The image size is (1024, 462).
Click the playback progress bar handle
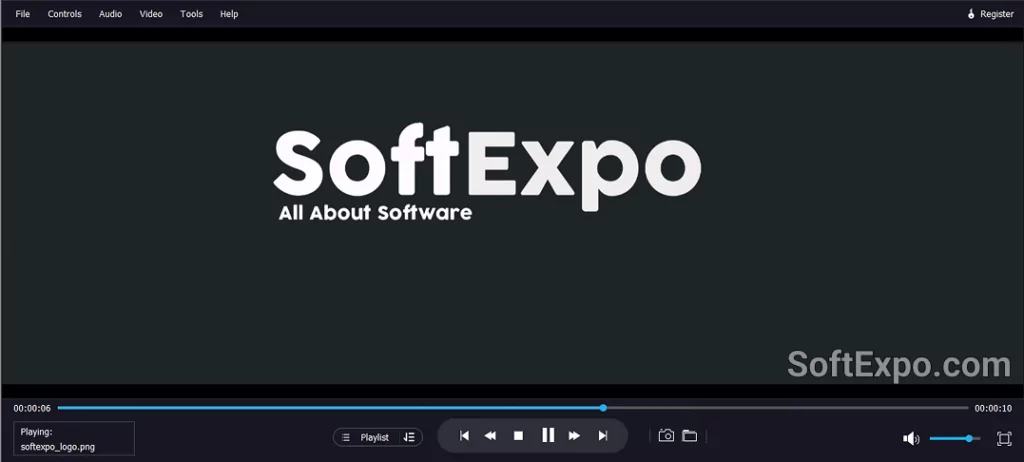pyautogui.click(x=603, y=408)
